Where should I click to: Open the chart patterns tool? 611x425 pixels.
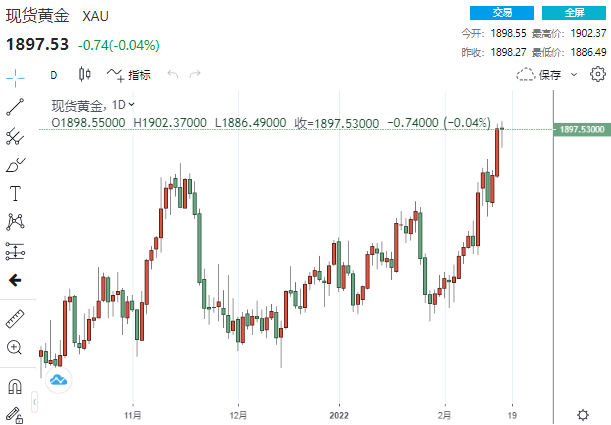tap(15, 222)
